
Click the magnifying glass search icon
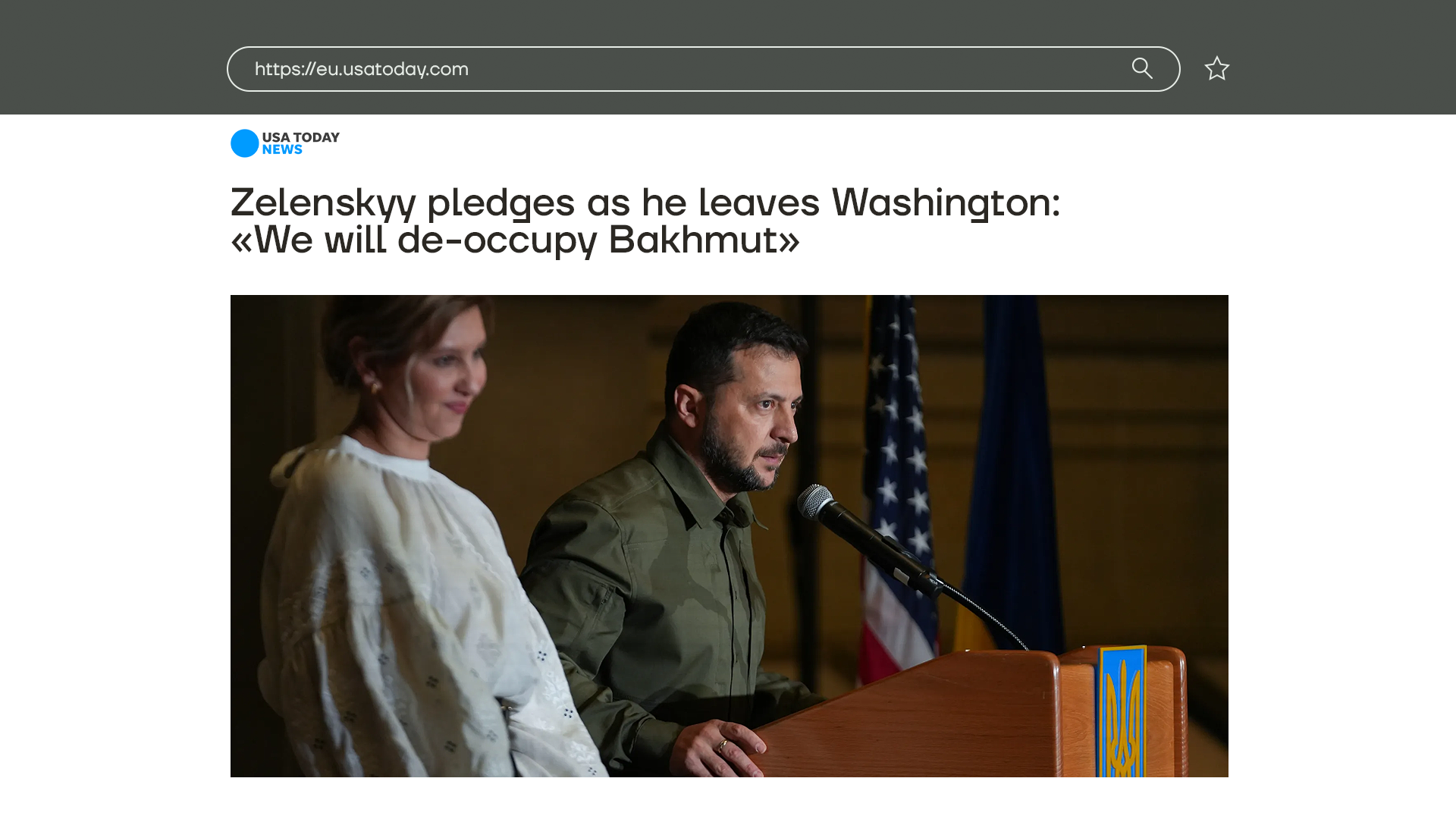click(x=1142, y=68)
